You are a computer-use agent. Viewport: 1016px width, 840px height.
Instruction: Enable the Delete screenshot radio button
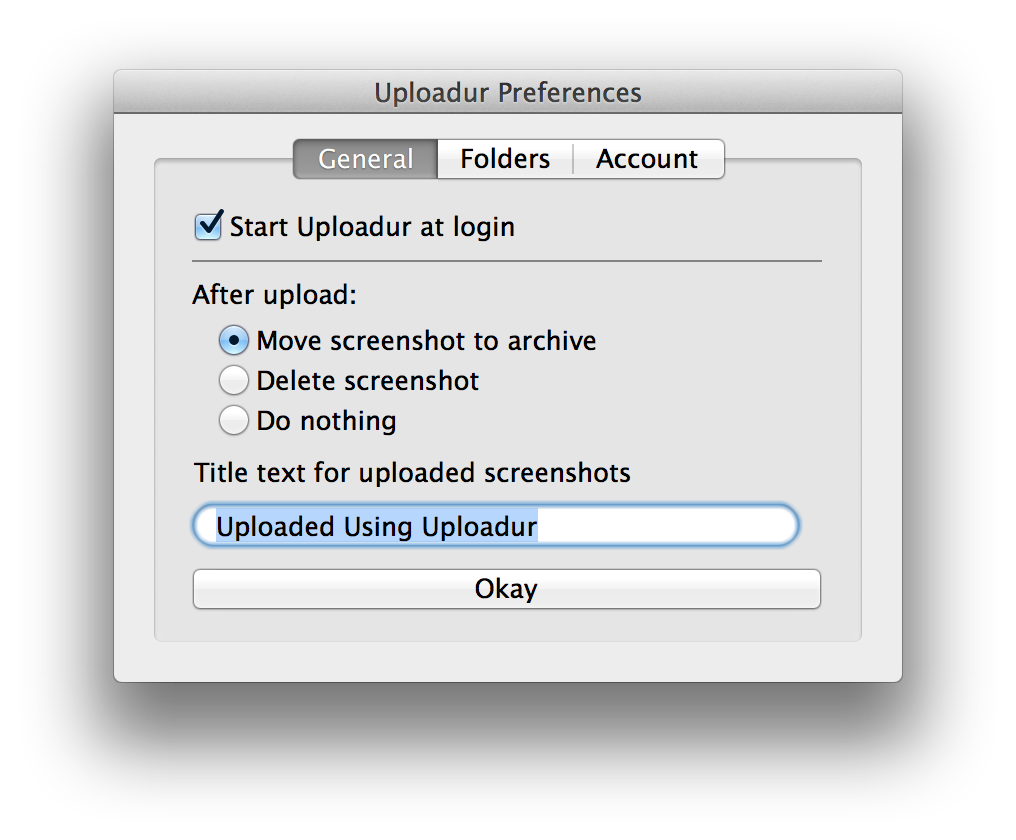coord(233,380)
